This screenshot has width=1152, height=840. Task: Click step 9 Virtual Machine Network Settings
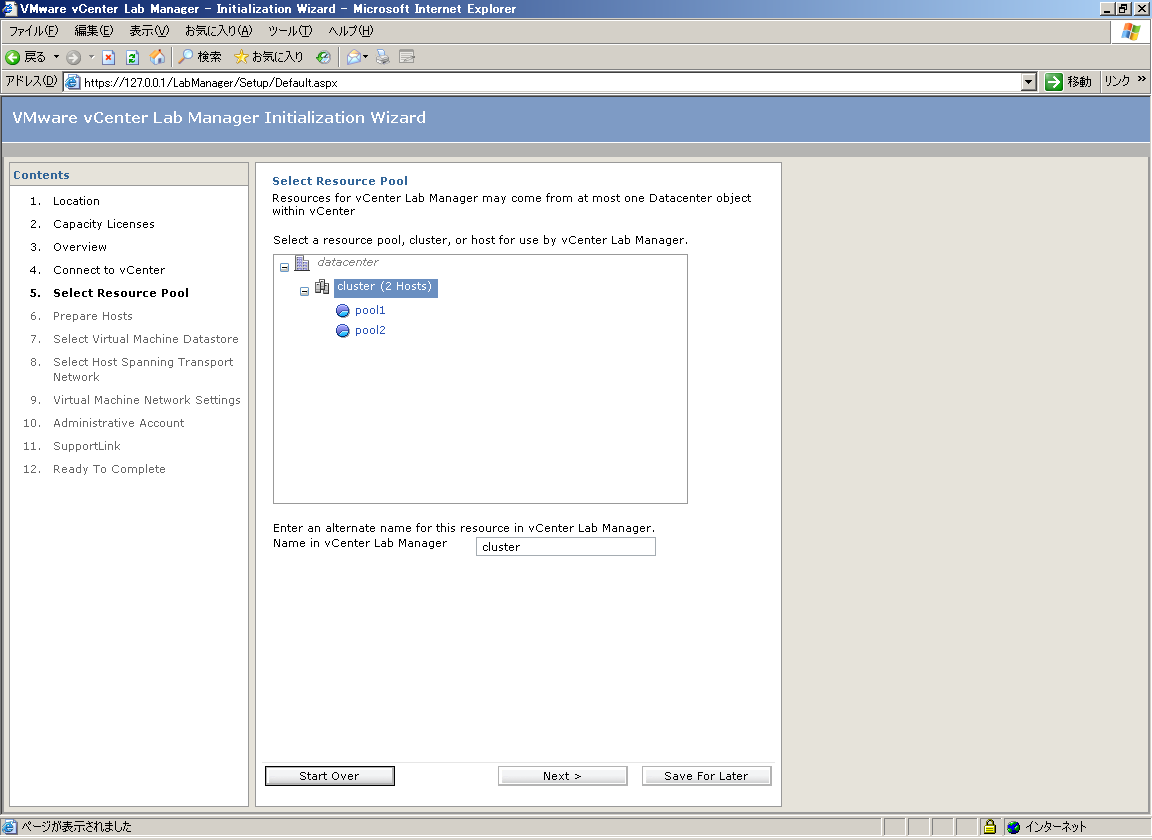[x=147, y=400]
